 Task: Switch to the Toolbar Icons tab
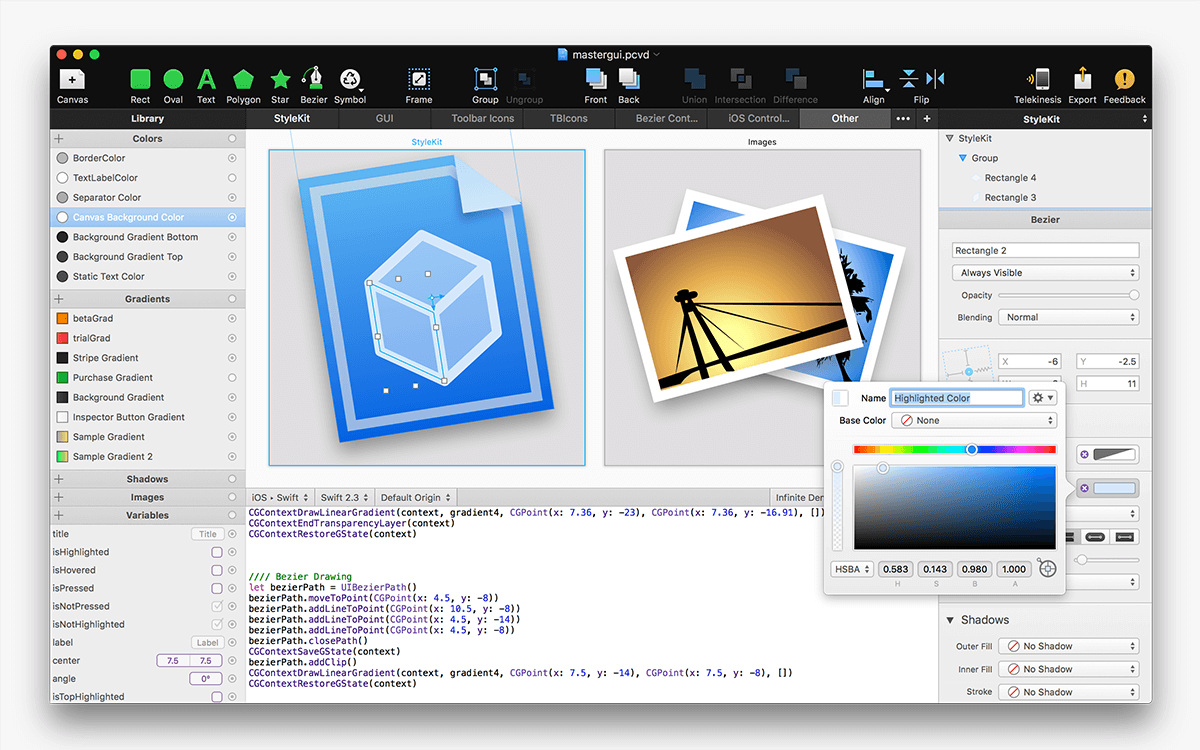click(483, 118)
